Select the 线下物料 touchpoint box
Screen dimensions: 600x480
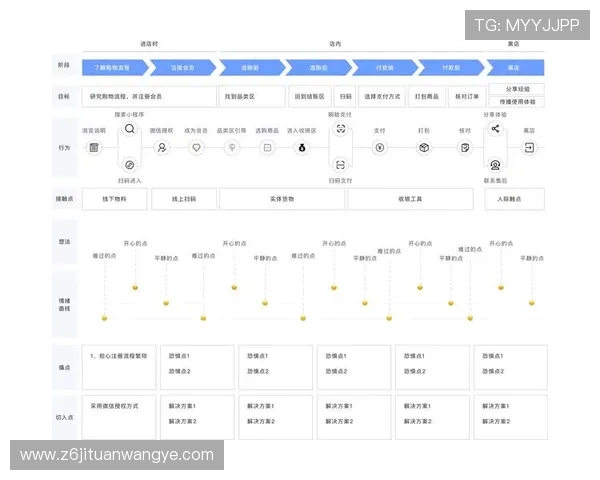[x=114, y=199]
